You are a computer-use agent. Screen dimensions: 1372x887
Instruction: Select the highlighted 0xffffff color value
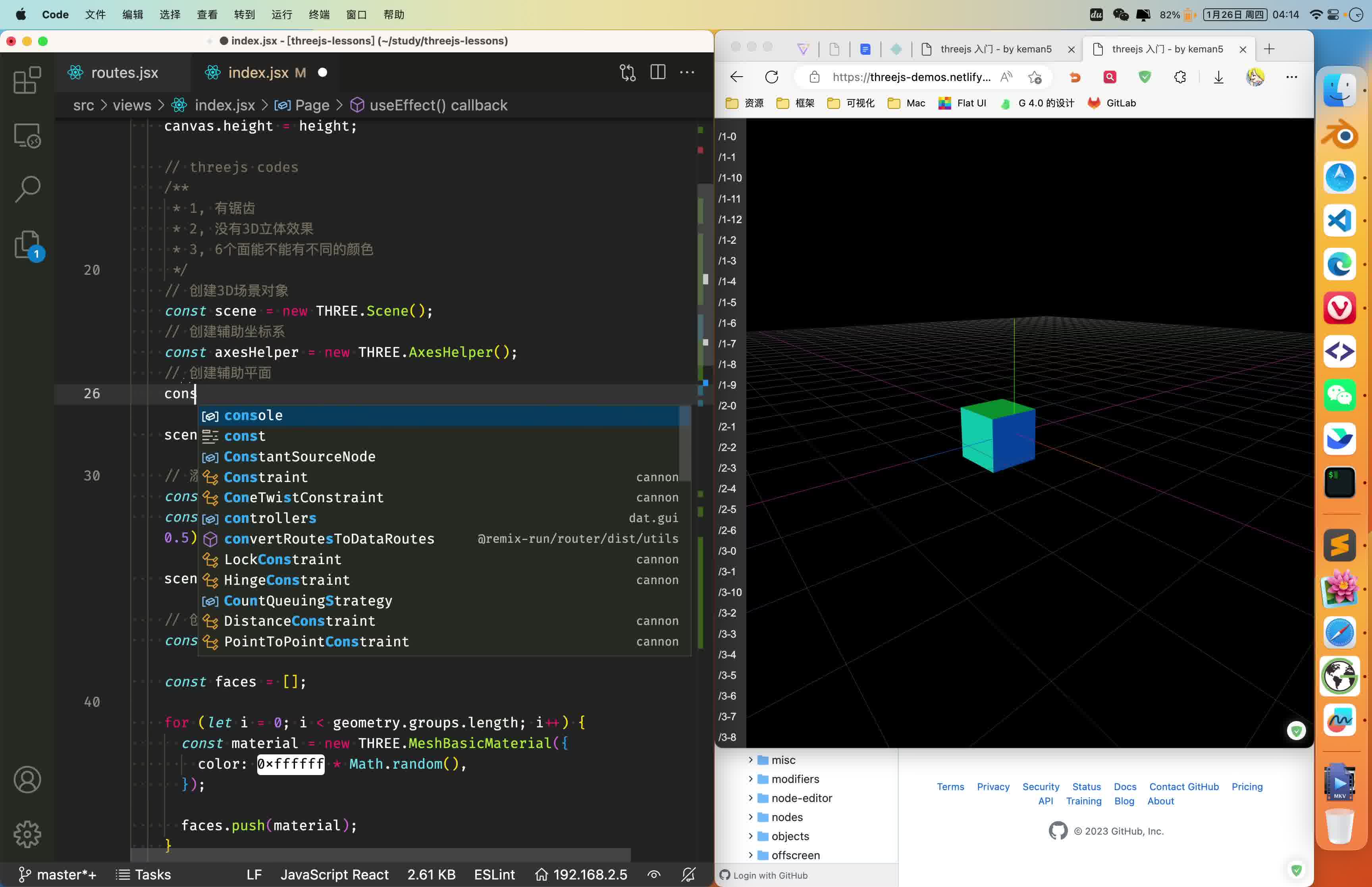coord(290,764)
